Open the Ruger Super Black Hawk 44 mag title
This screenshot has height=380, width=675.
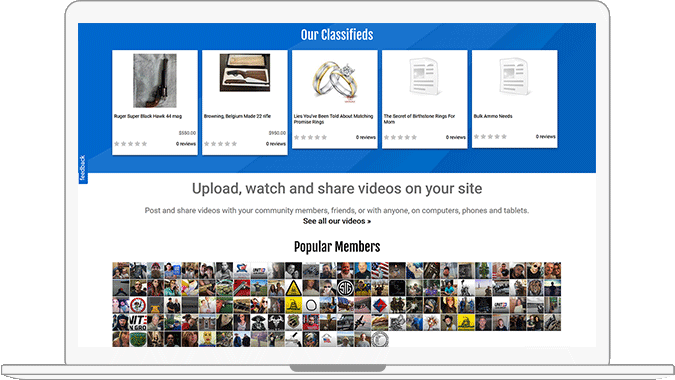point(148,116)
